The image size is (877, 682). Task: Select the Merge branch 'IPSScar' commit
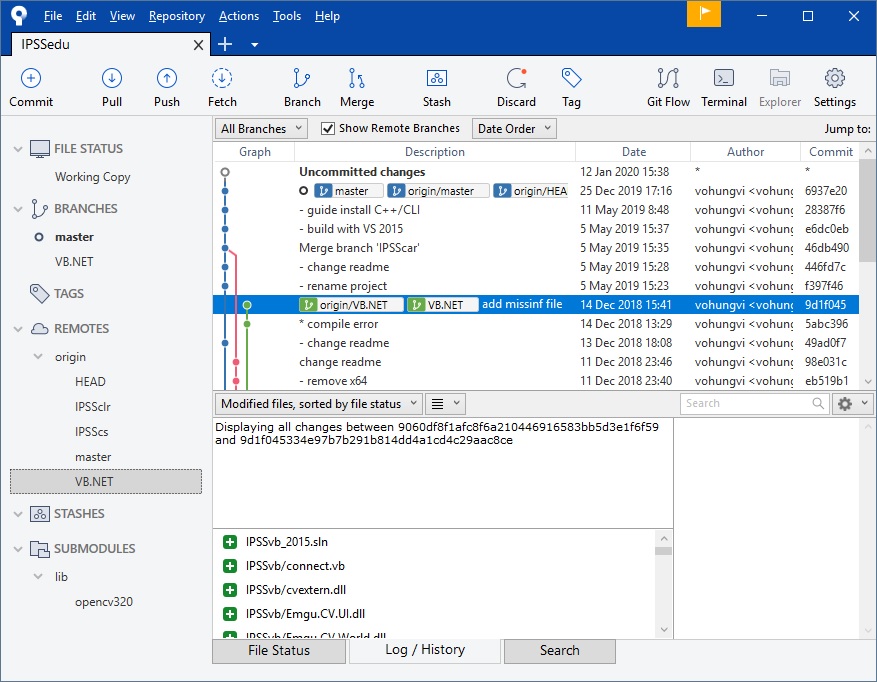pos(536,248)
